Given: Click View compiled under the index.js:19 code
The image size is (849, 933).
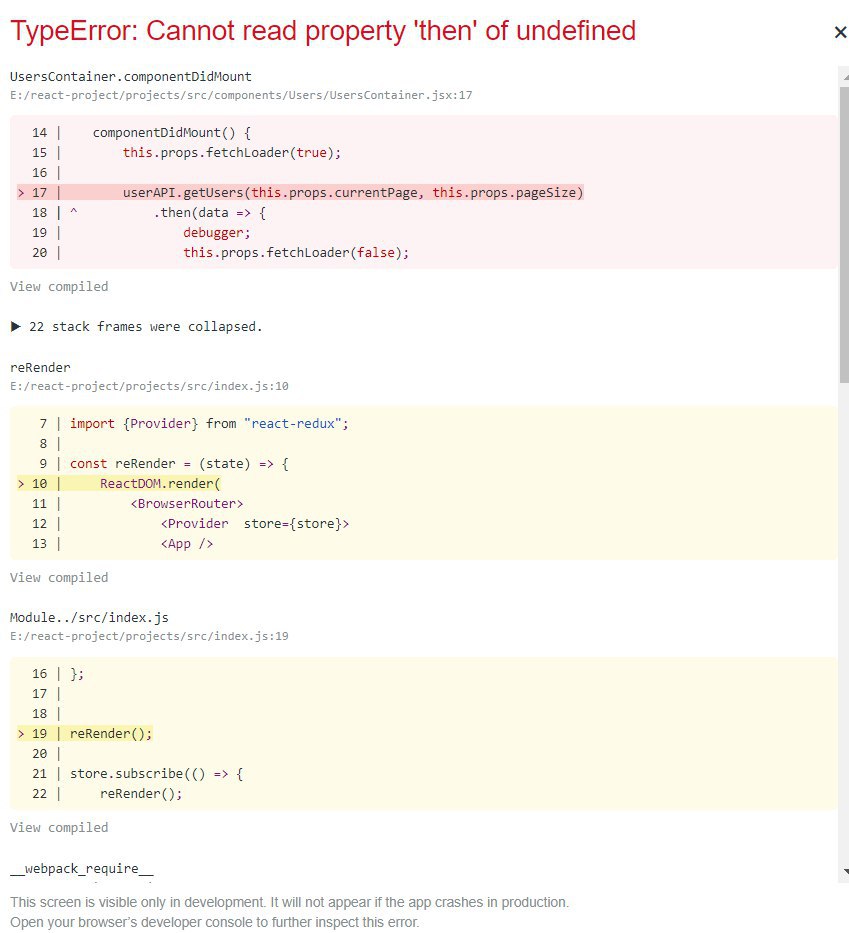Looking at the screenshot, I should click(59, 828).
